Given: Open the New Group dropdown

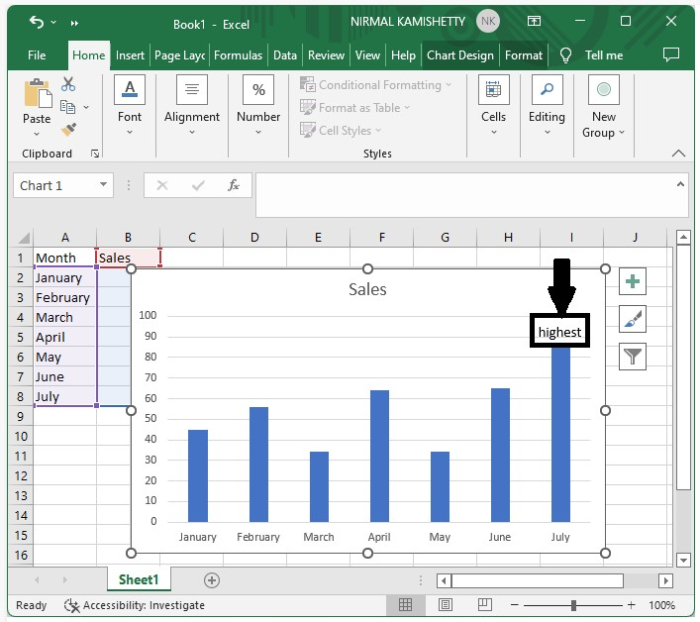Looking at the screenshot, I should coord(604,107).
